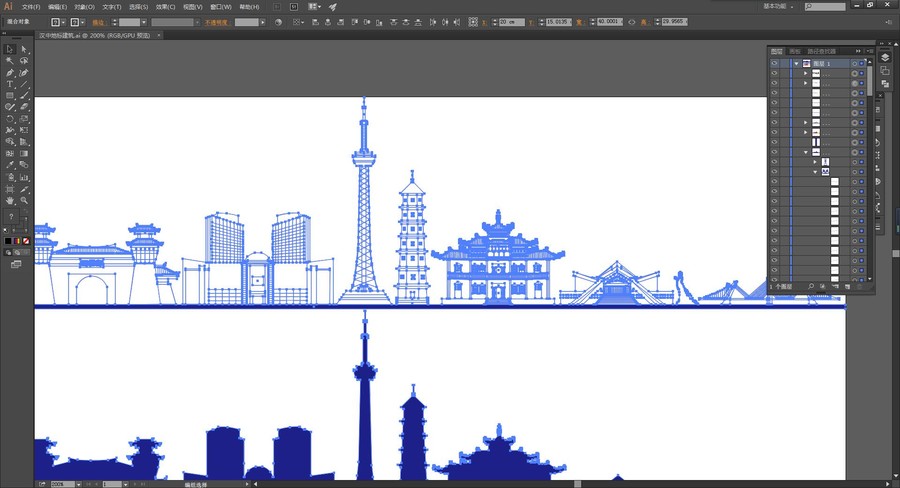Click the fill/stroke swatch in tools panel
The width and height of the screenshot is (900, 488).
[11, 216]
